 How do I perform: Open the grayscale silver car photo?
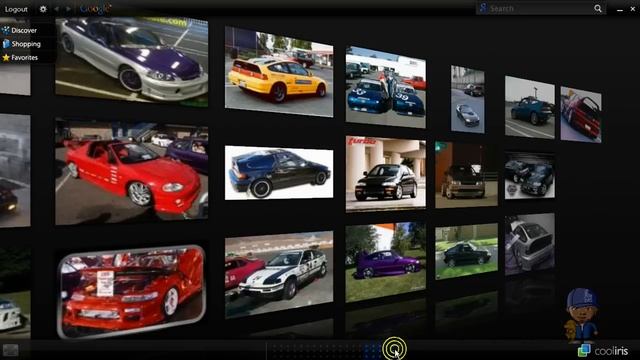530,244
